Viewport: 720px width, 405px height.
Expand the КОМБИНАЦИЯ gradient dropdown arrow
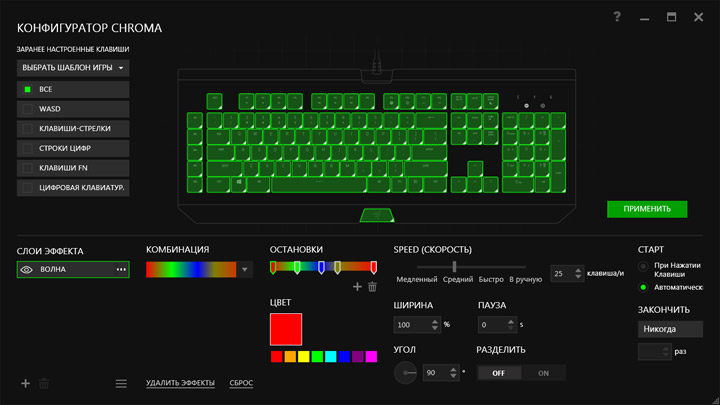(245, 270)
